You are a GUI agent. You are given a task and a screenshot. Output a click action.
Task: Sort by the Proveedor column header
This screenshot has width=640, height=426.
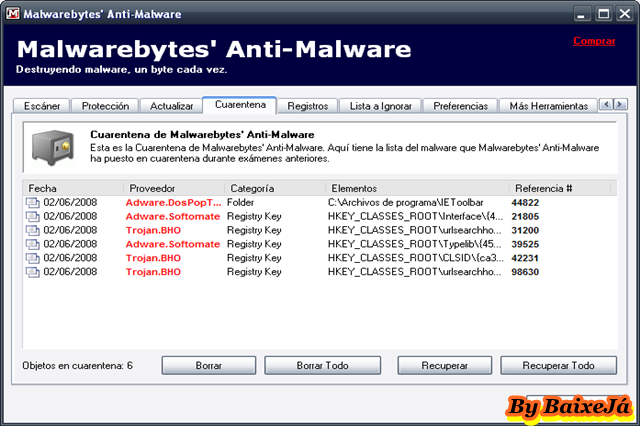click(174, 188)
